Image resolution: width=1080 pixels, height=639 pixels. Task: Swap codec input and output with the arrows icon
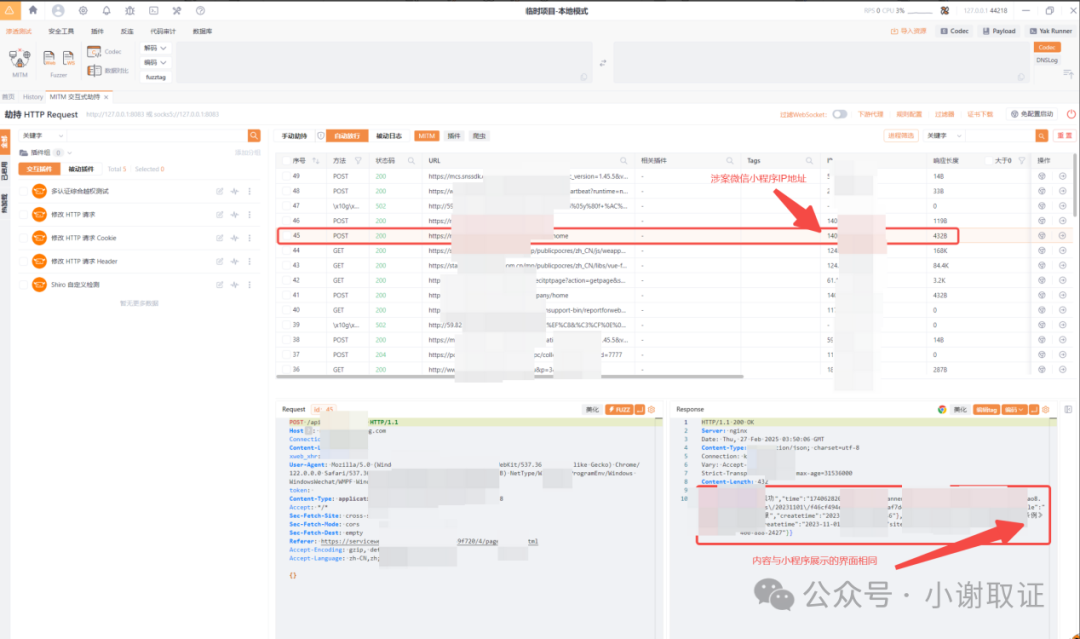pos(603,63)
